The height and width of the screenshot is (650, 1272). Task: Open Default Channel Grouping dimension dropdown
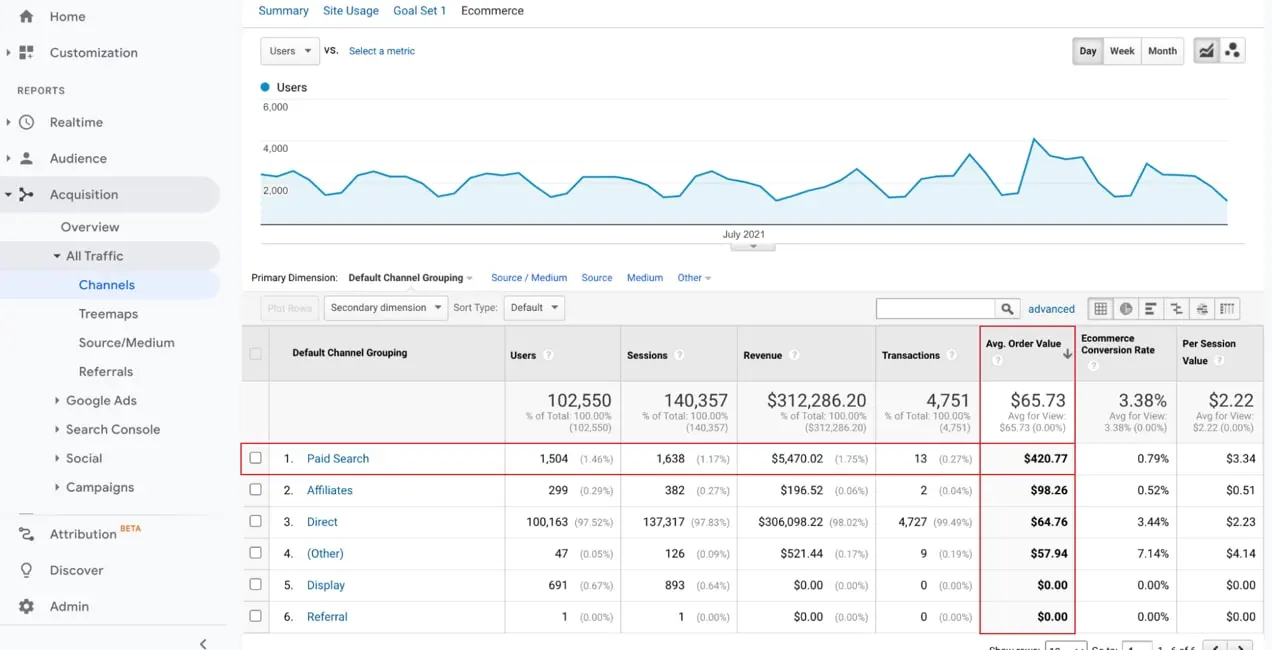(410, 278)
